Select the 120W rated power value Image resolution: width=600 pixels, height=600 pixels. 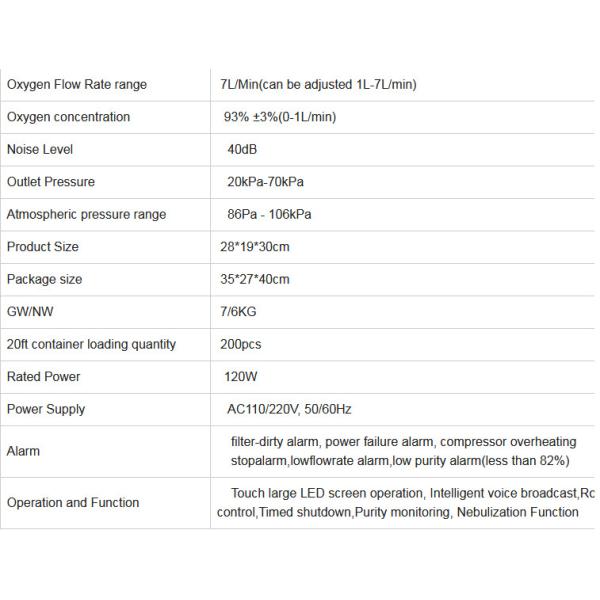tap(242, 377)
